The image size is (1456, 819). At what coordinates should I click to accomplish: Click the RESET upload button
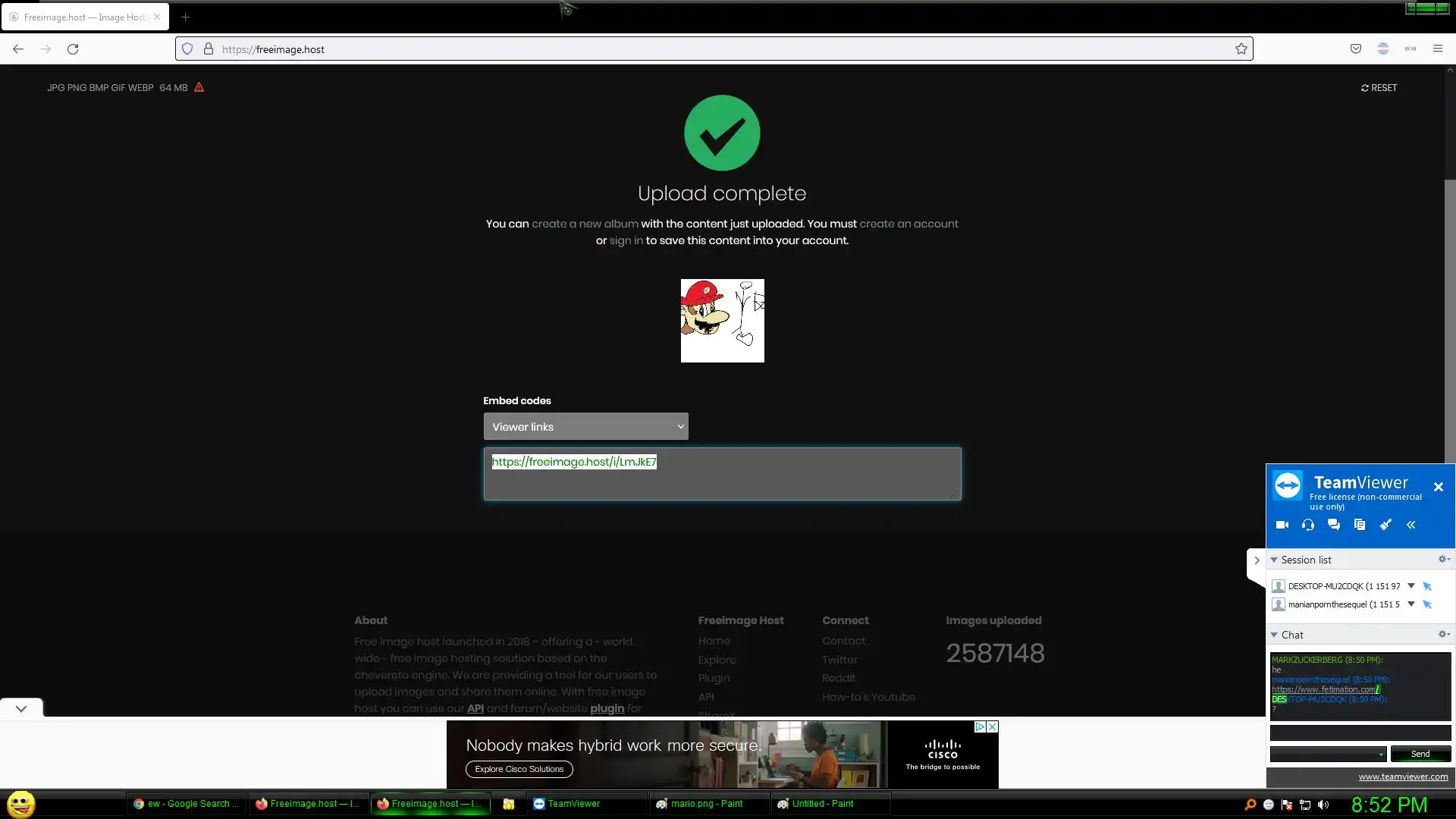tap(1379, 88)
